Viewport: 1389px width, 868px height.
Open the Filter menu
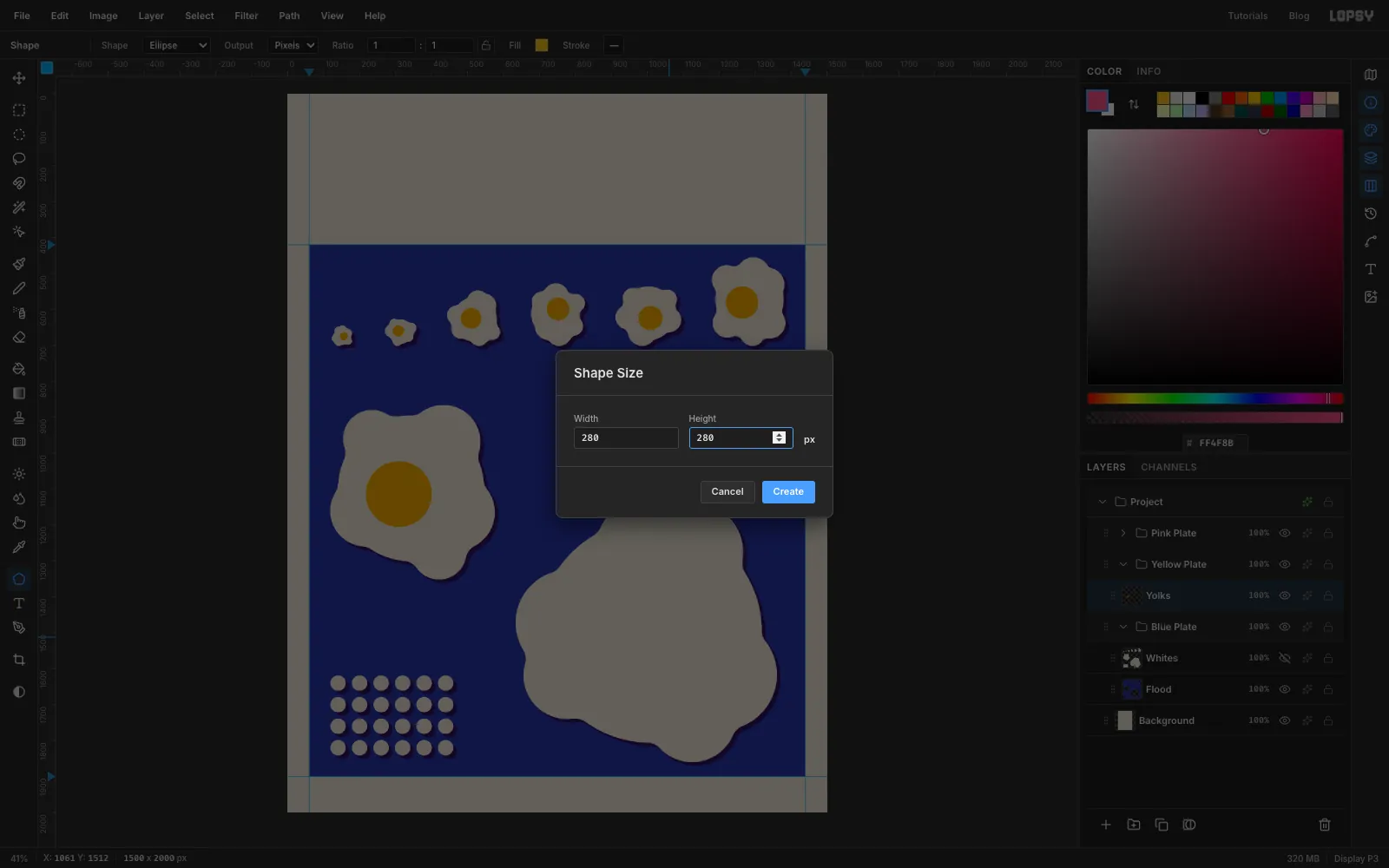(247, 16)
